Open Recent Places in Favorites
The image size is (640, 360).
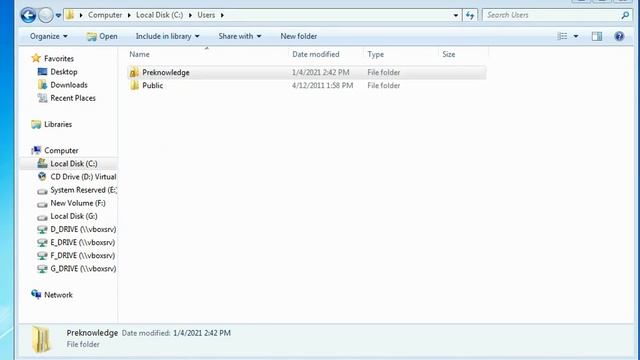[x=73, y=98]
